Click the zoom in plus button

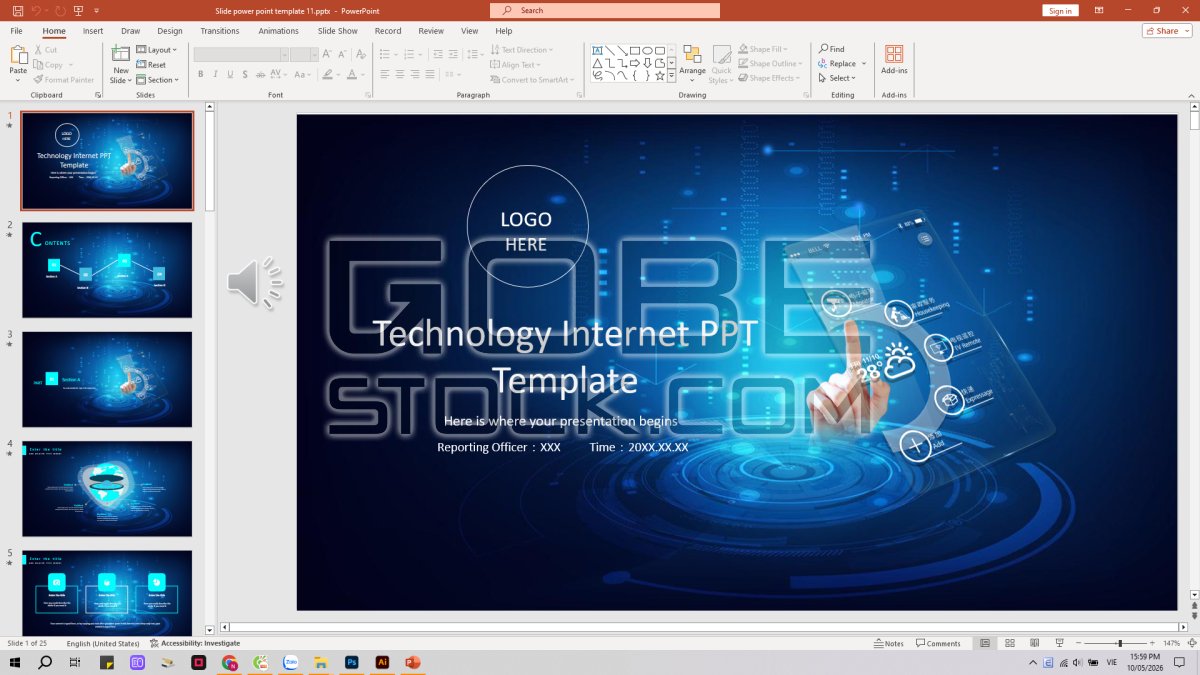coord(1152,643)
